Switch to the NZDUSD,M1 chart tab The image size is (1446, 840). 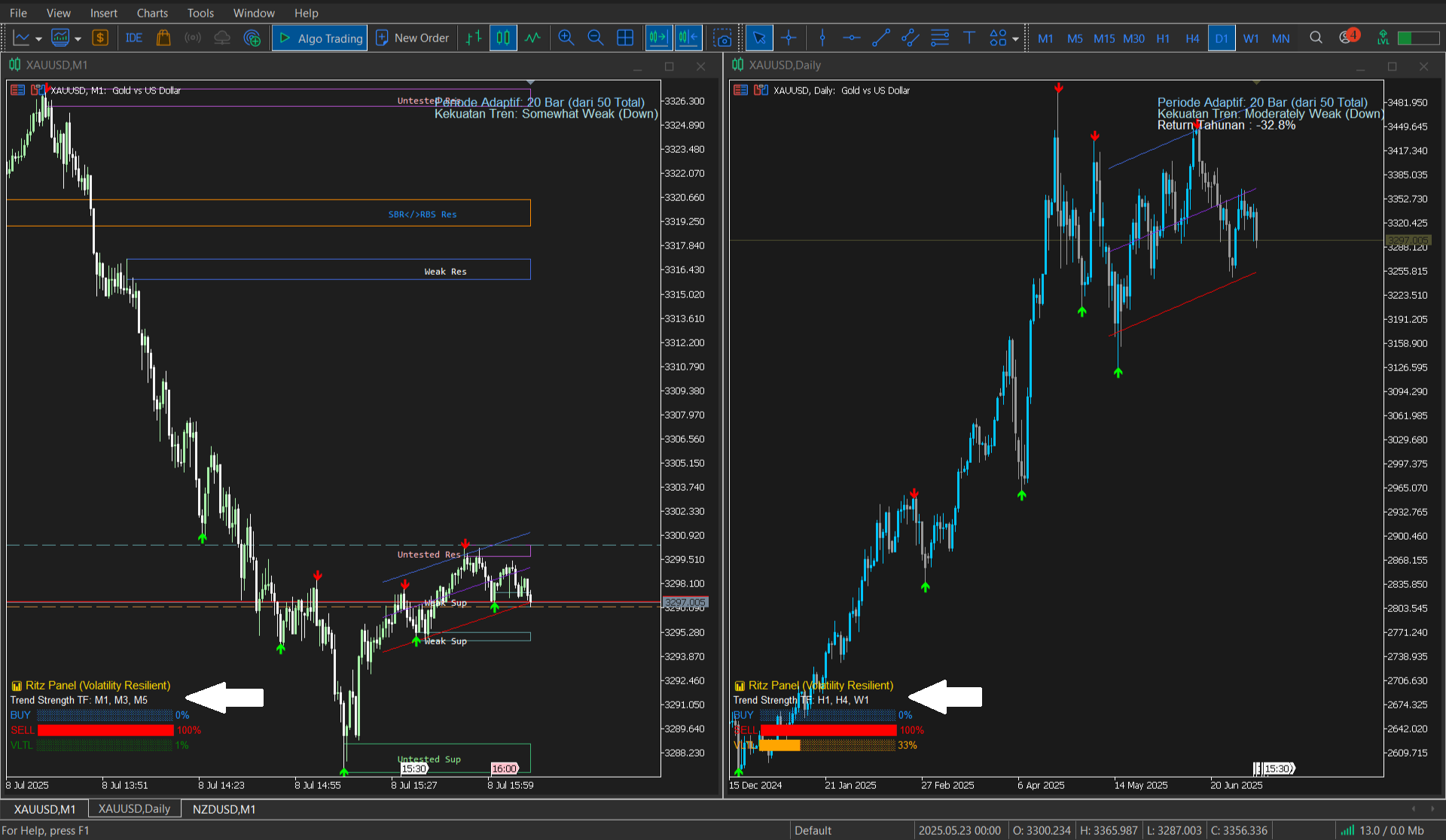pyautogui.click(x=224, y=809)
